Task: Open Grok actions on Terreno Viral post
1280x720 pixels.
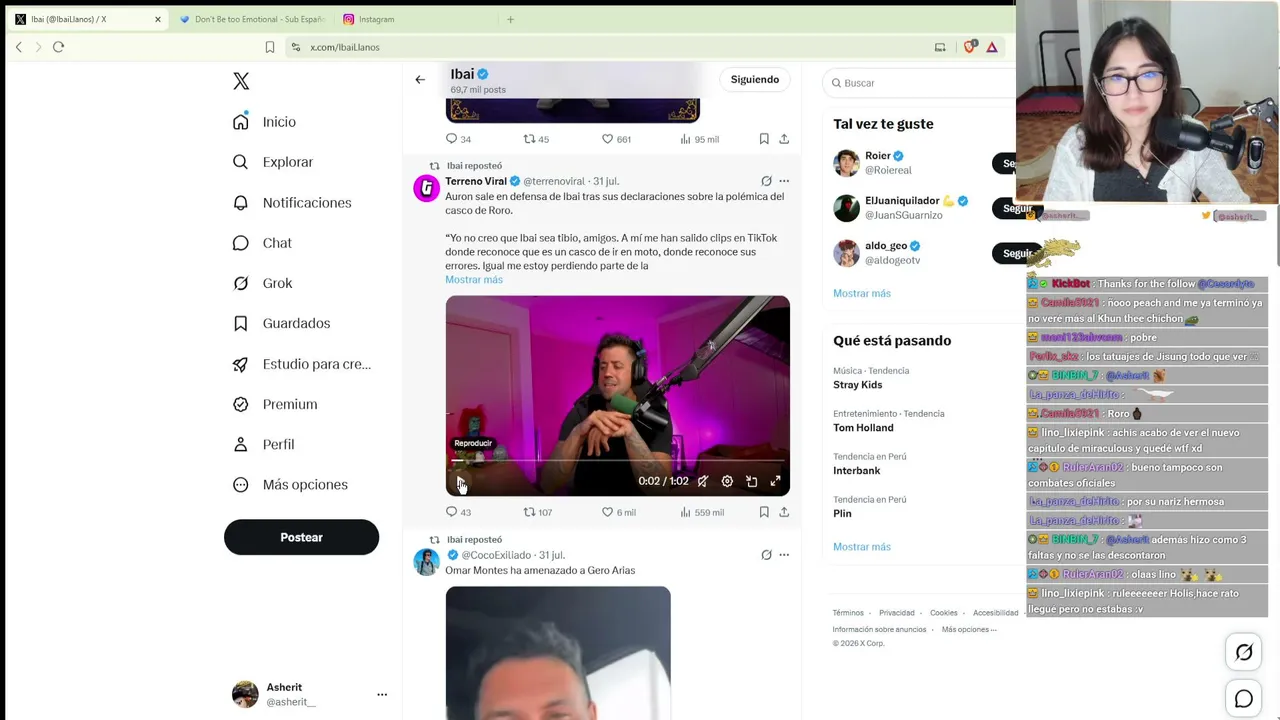Action: 766,181
